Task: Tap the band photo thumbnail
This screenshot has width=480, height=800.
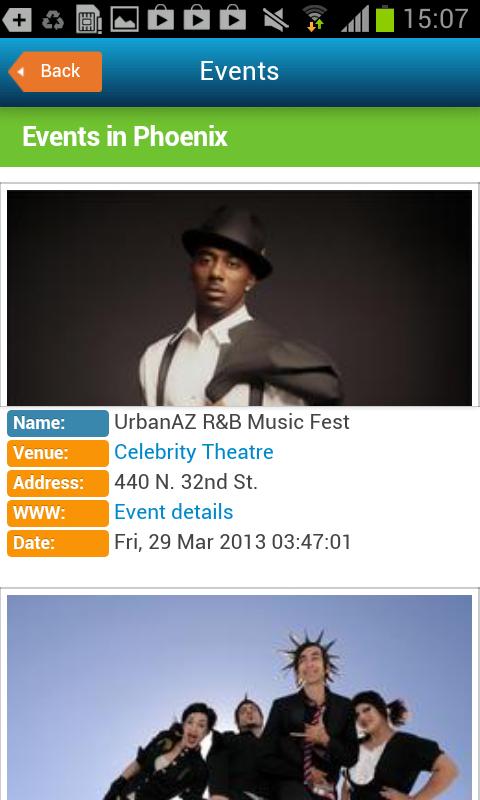Action: pos(239,697)
